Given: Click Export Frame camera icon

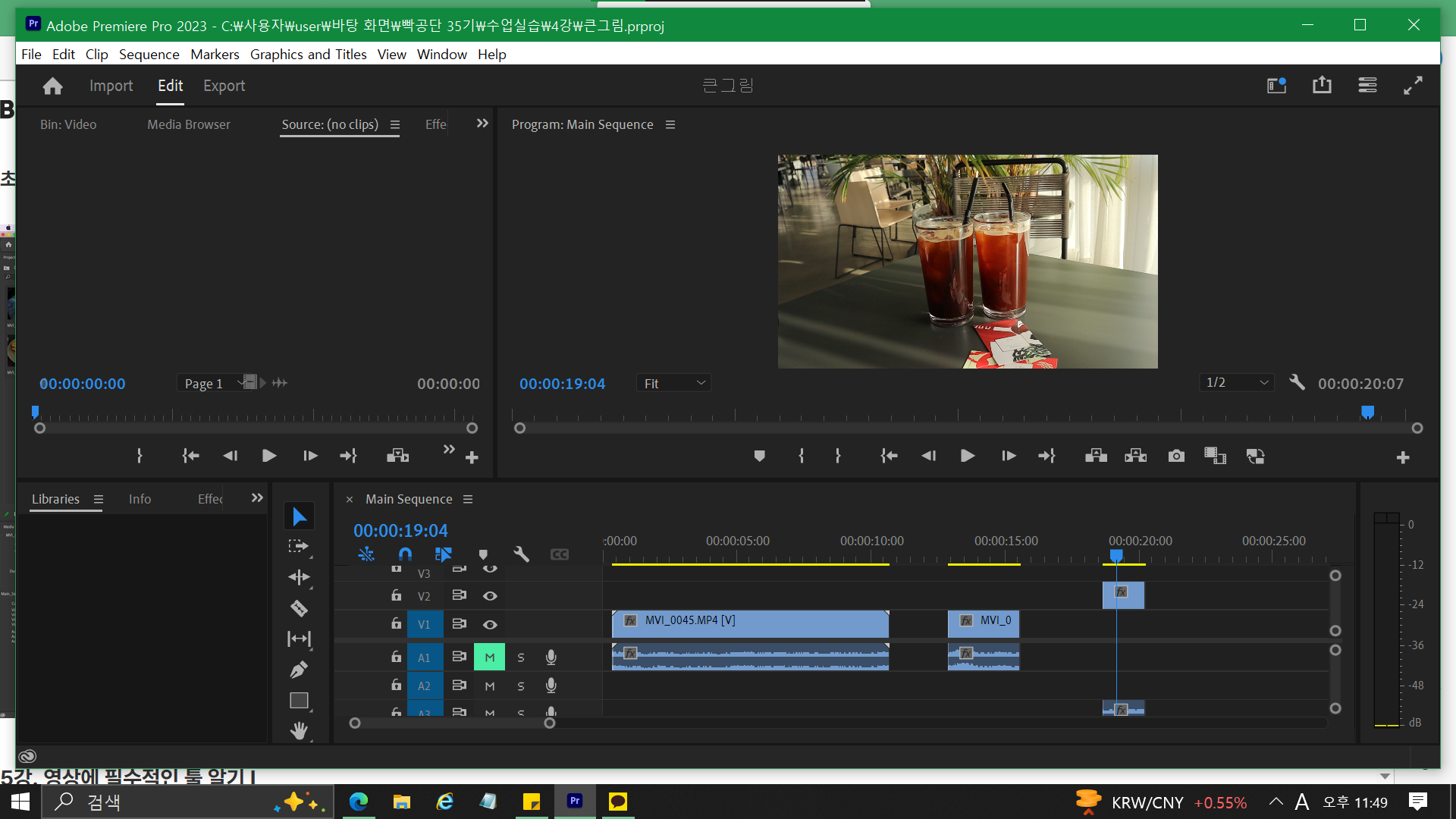Looking at the screenshot, I should tap(1176, 456).
